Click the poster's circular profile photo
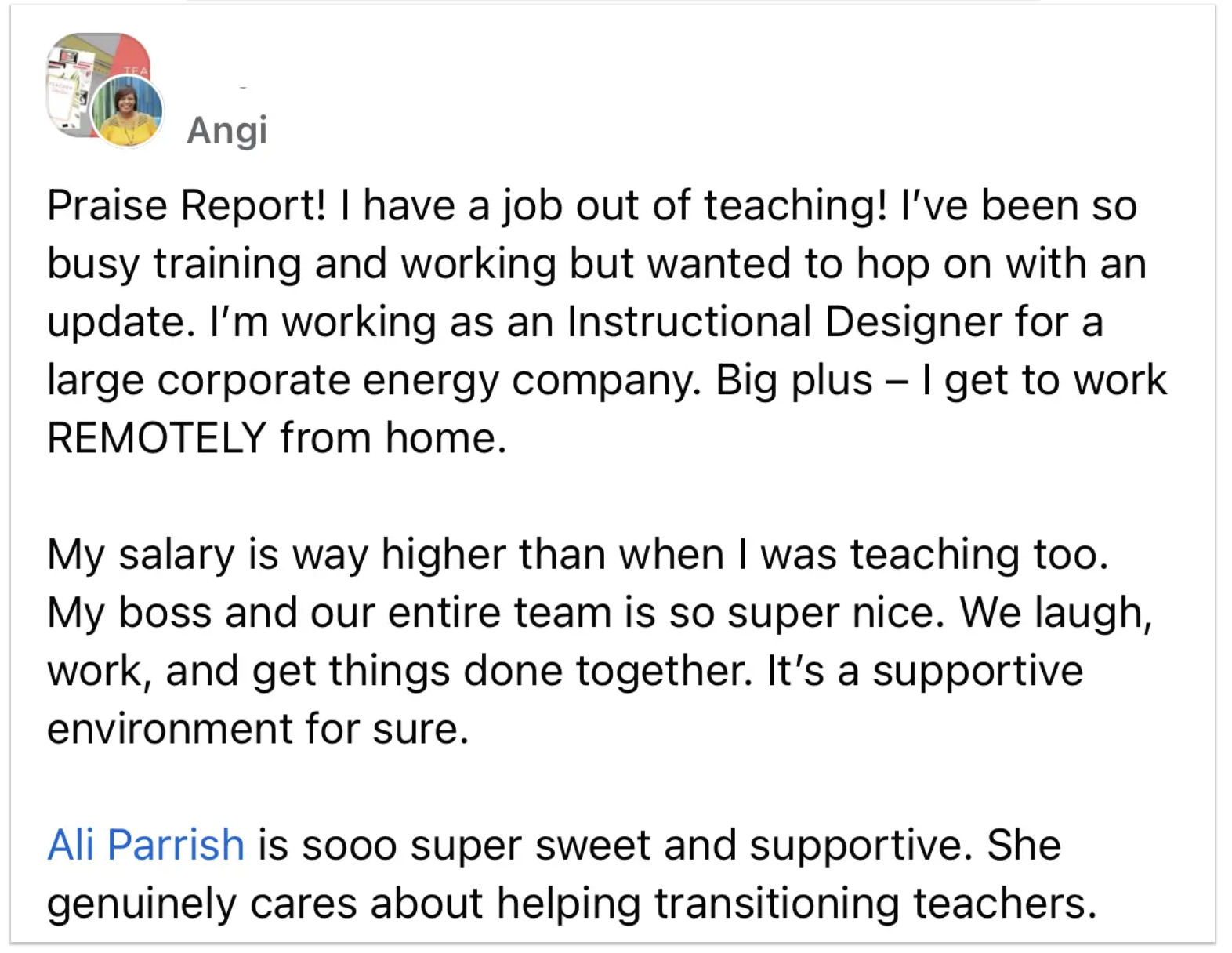The height and width of the screenshot is (953, 1232). point(127,111)
